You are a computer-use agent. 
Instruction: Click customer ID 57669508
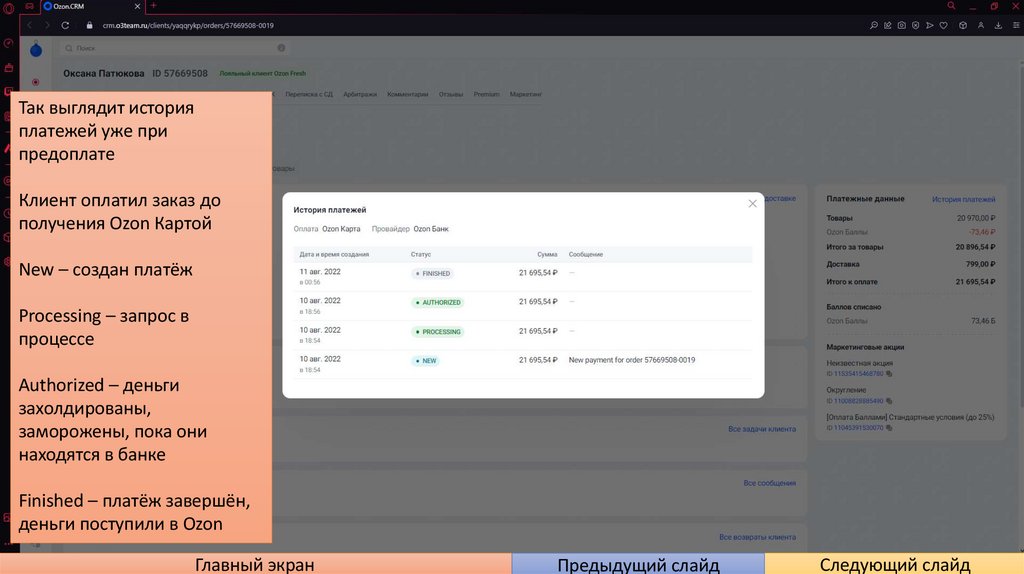tap(180, 73)
